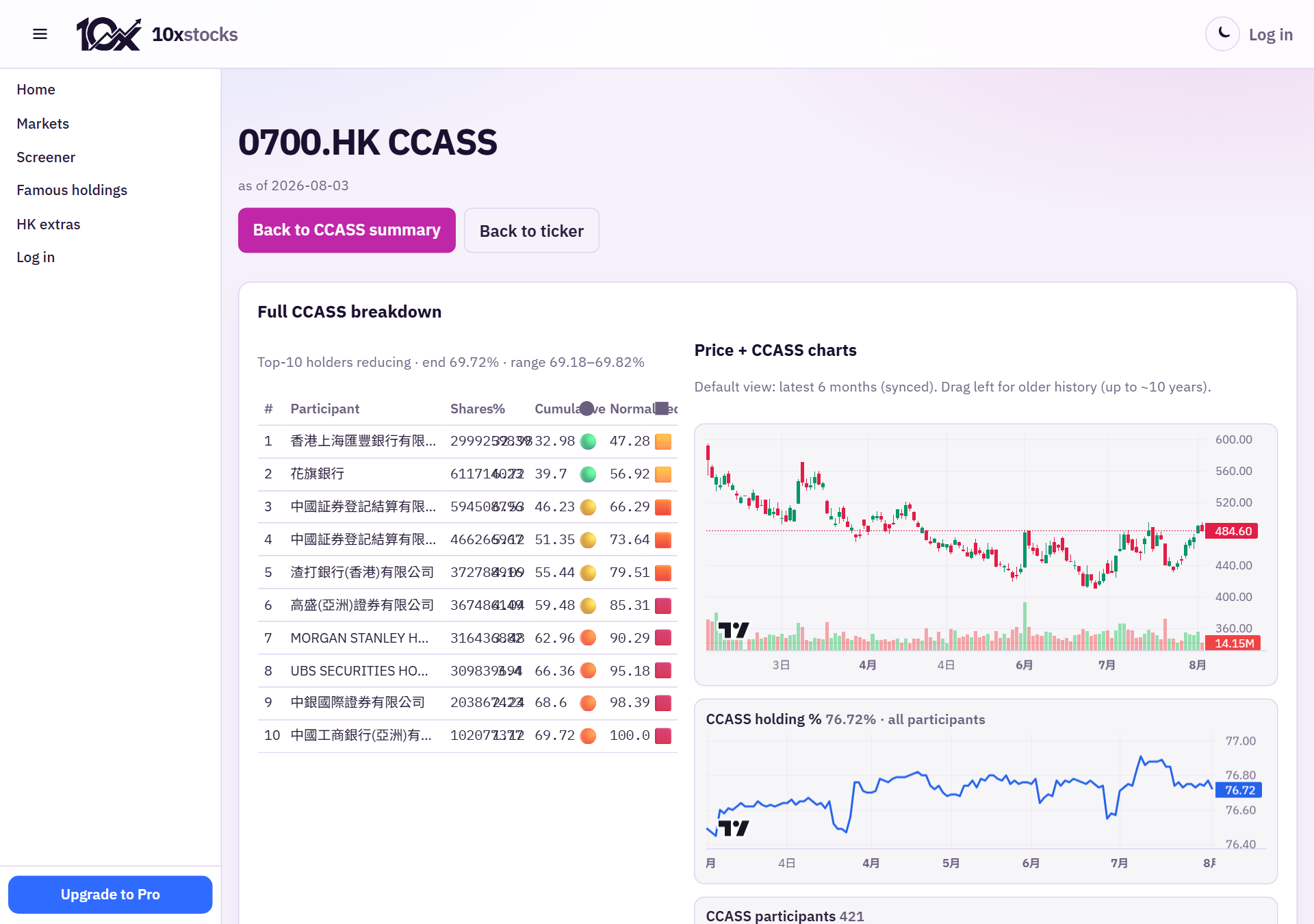Open Markets in sidebar
1314x924 pixels.
42,124
